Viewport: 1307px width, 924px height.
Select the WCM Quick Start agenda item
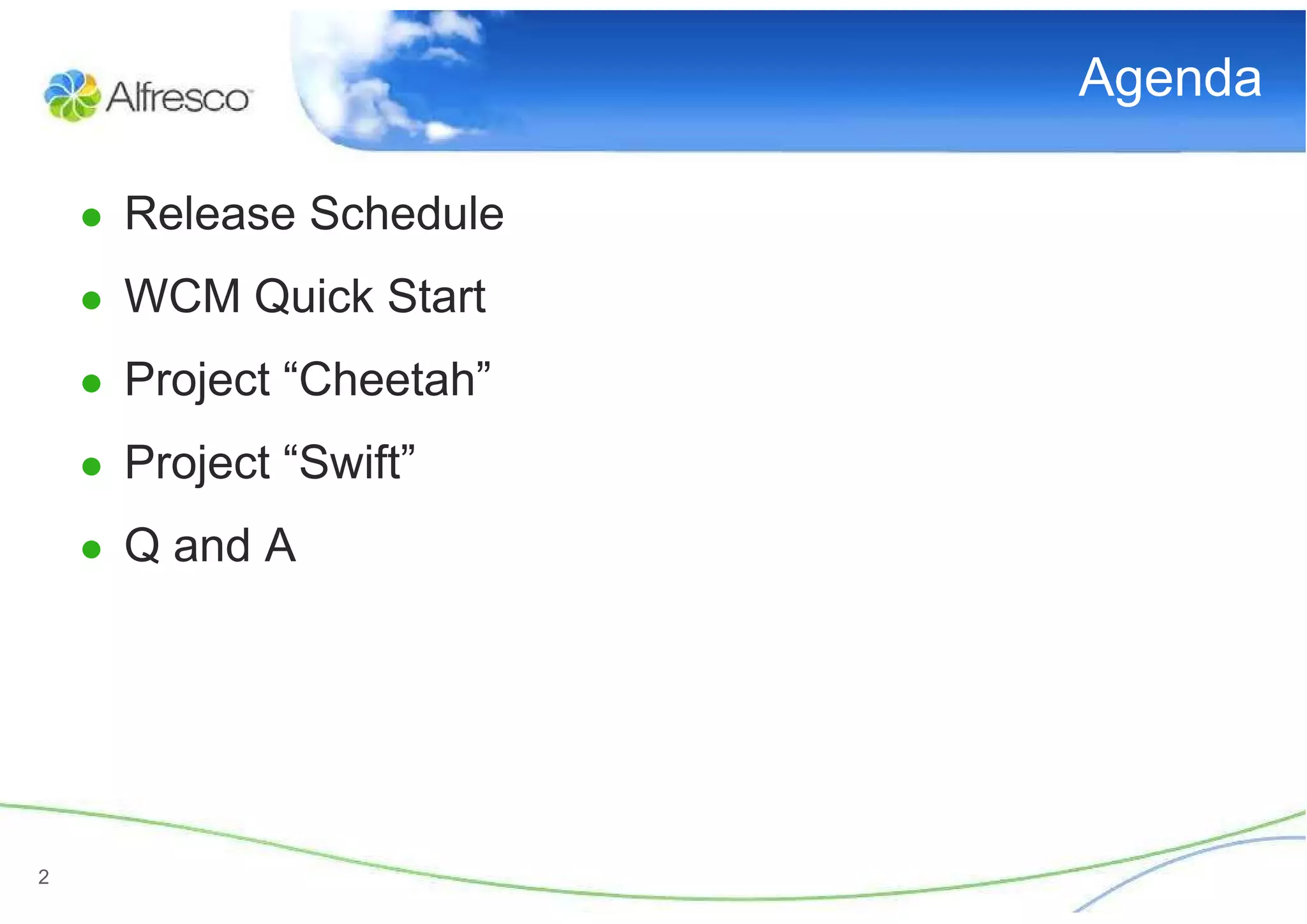[x=305, y=297]
